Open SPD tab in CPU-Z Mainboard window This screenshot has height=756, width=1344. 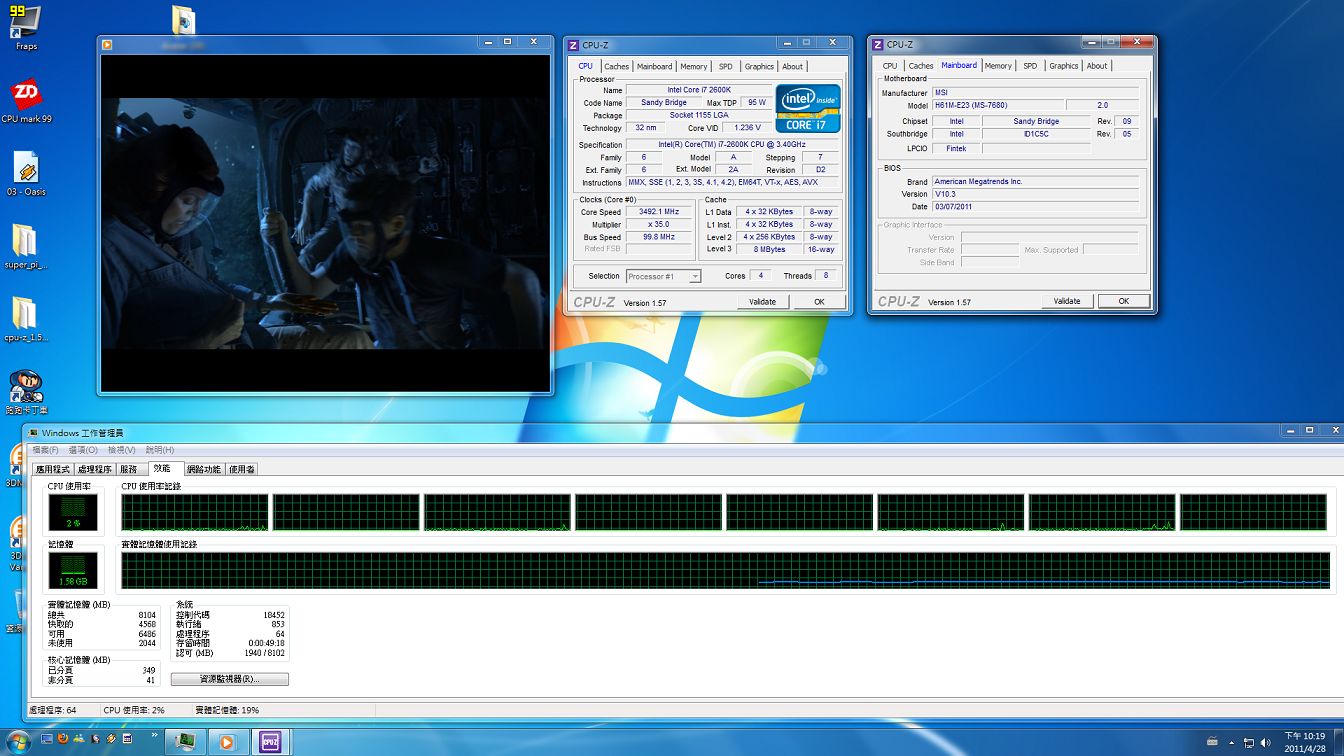tap(1030, 66)
